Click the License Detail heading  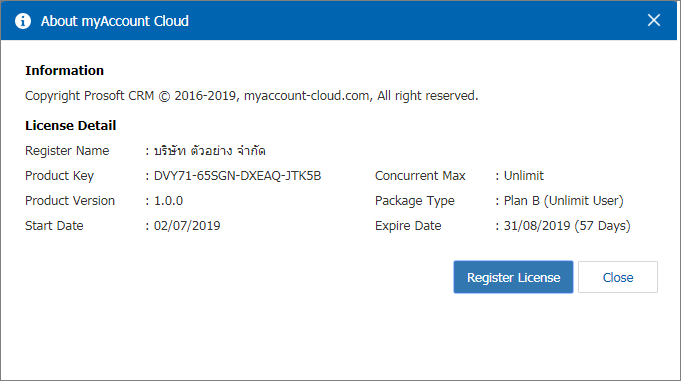coord(70,126)
